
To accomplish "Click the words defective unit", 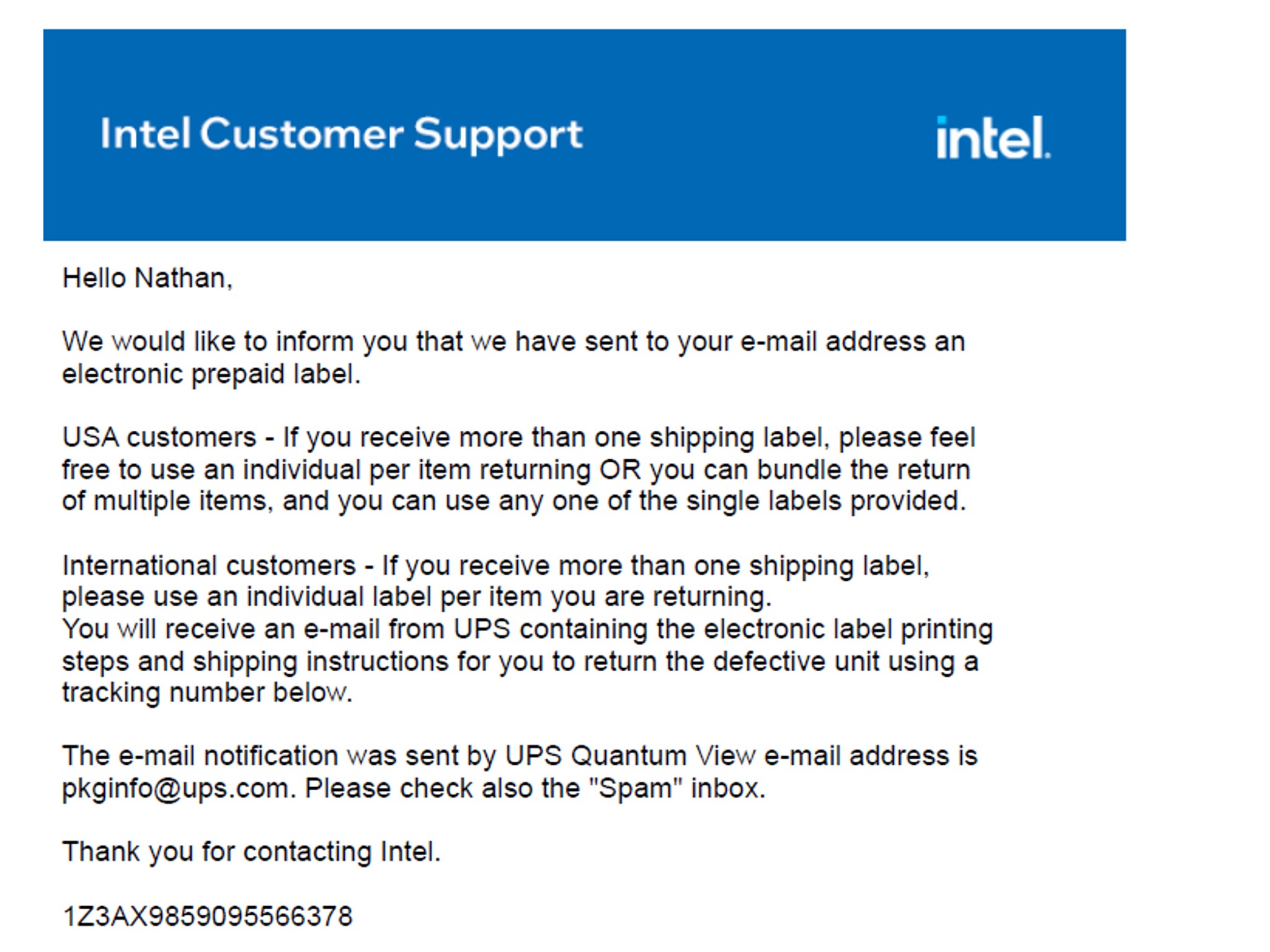I will point(796,661).
